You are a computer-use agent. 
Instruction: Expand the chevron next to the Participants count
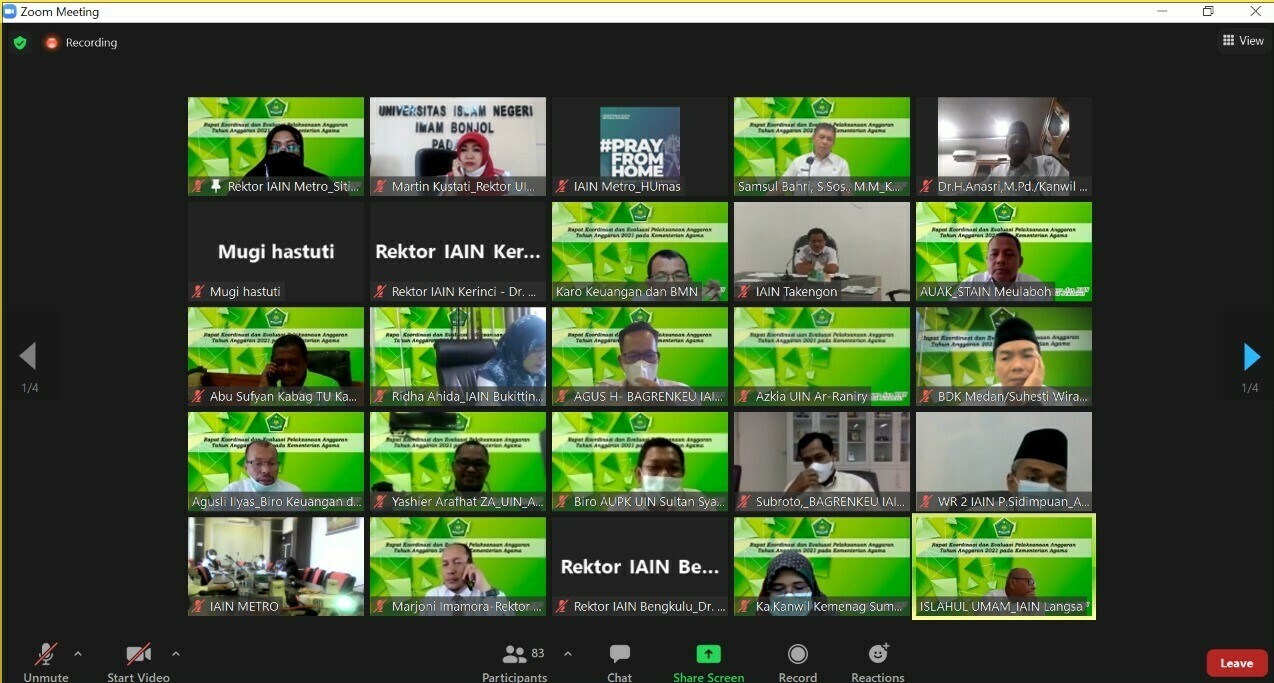(x=567, y=655)
